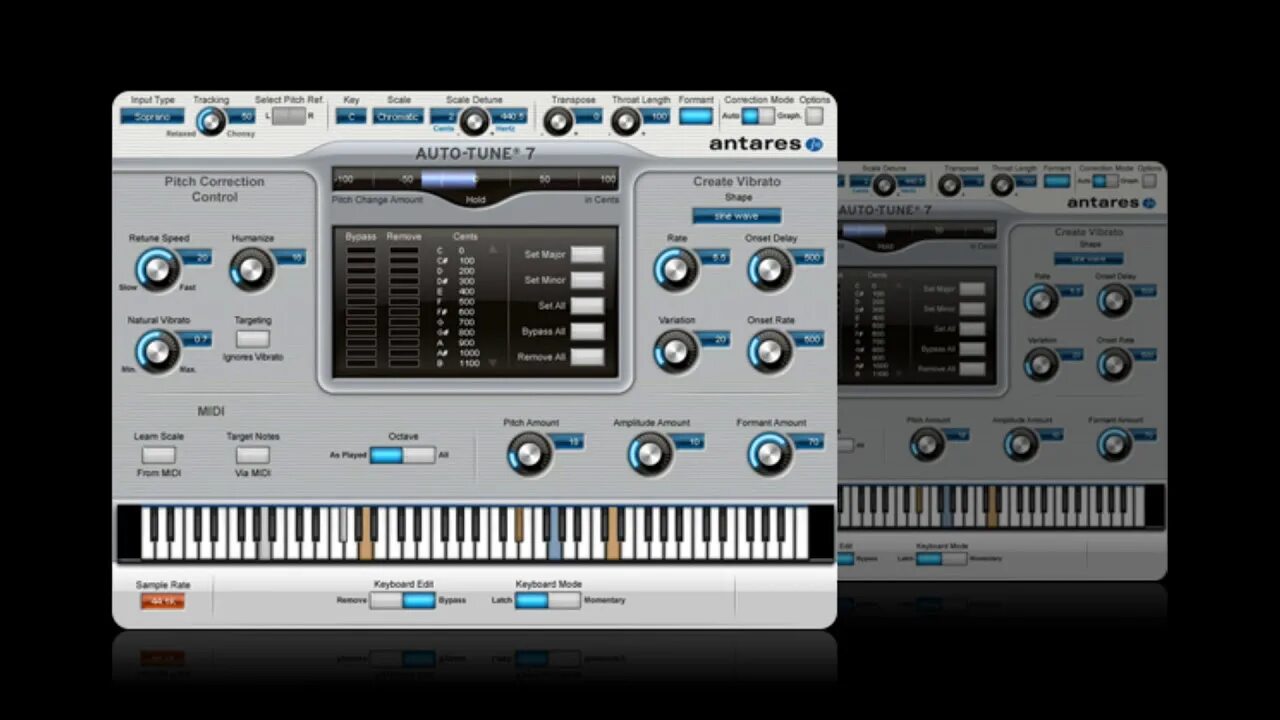1280x720 pixels.
Task: Click the Scale Detune Hertz field showing 440.5
Action: [x=509, y=117]
